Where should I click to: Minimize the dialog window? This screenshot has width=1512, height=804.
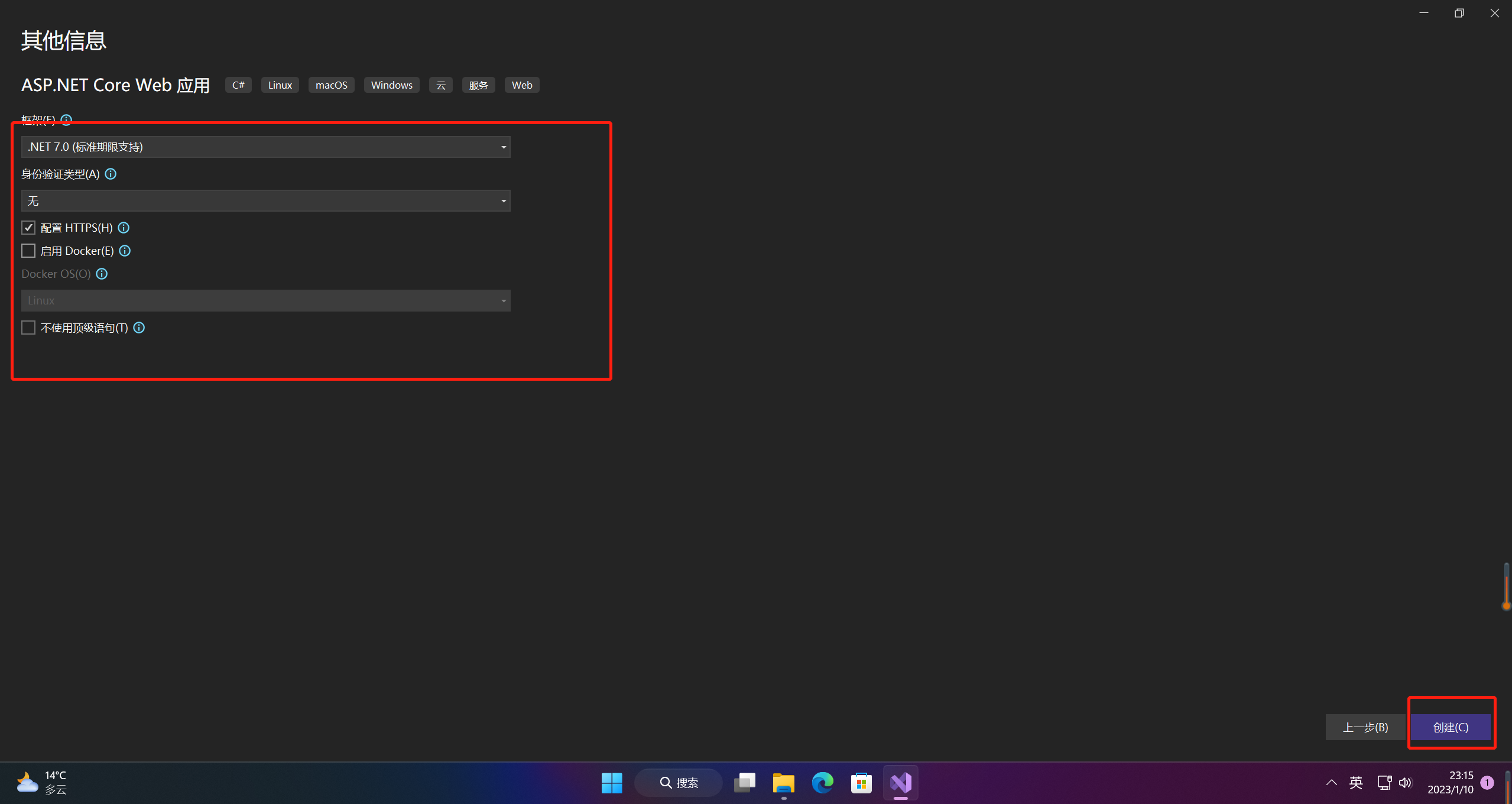(x=1424, y=13)
